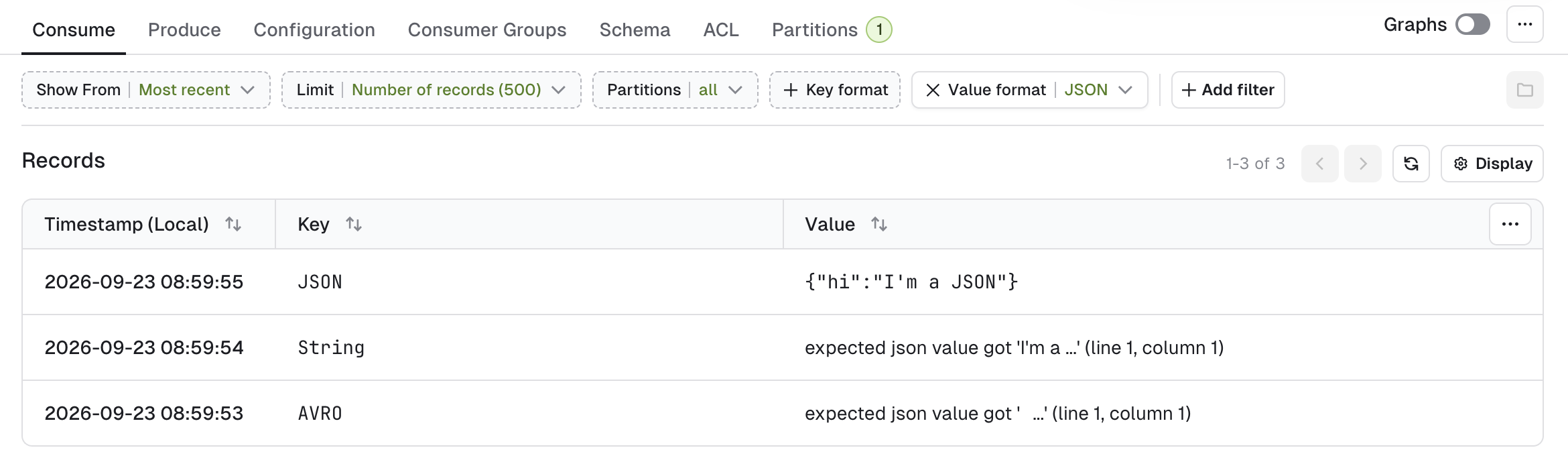Toggle the Graphs switch
The height and width of the screenshot is (456, 1568).
tap(1472, 25)
